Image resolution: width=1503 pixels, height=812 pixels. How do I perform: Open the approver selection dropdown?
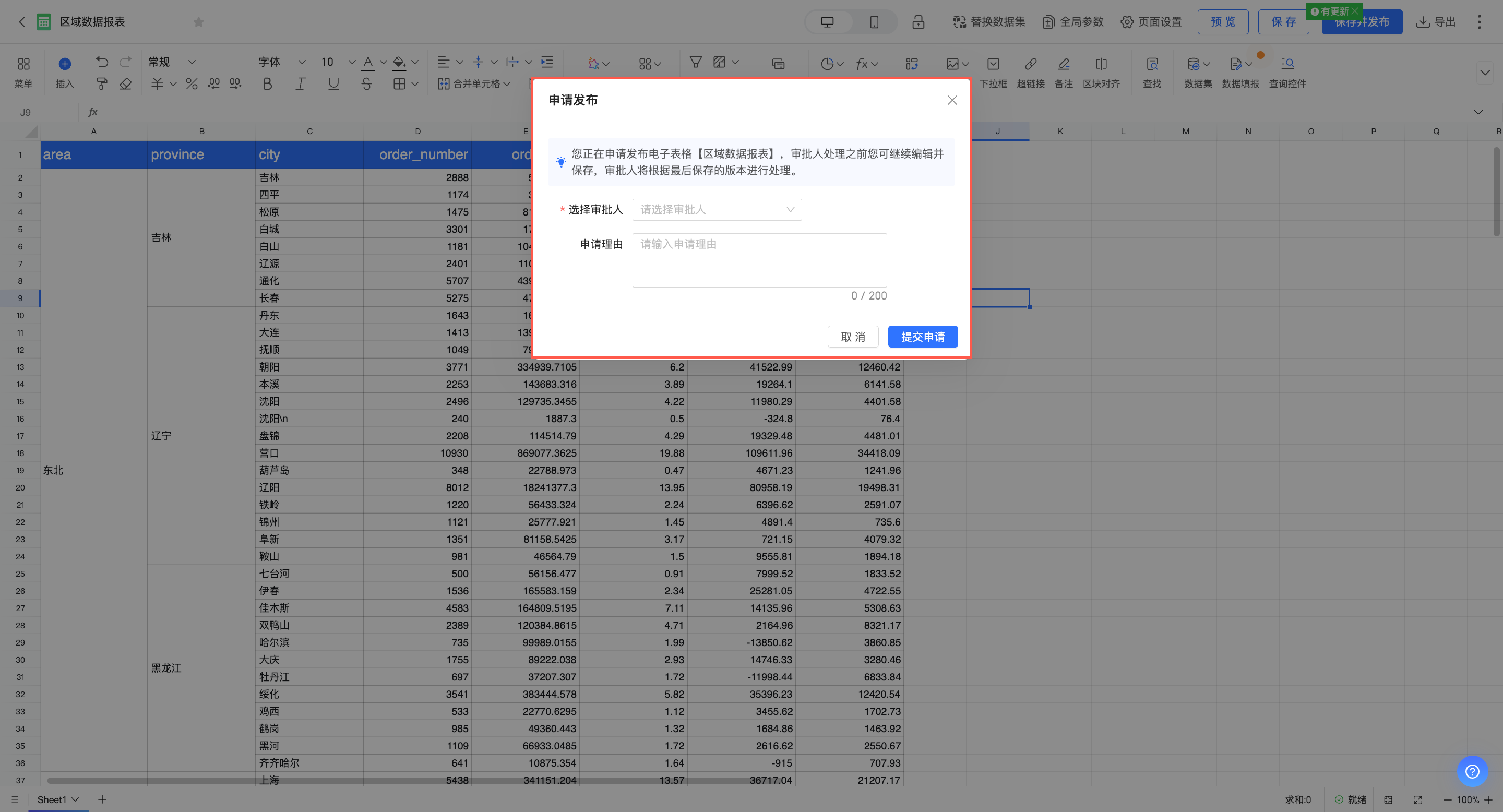(x=717, y=210)
